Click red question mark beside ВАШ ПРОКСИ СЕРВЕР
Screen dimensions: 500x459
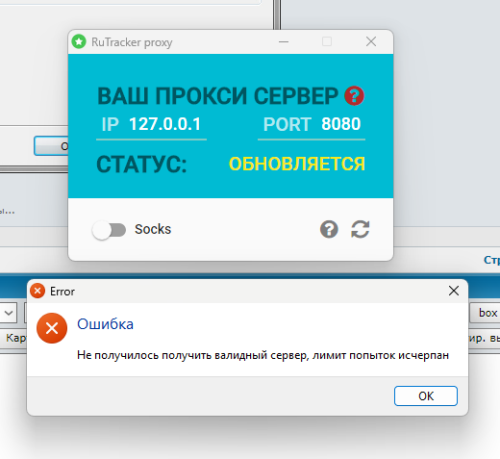click(x=354, y=96)
